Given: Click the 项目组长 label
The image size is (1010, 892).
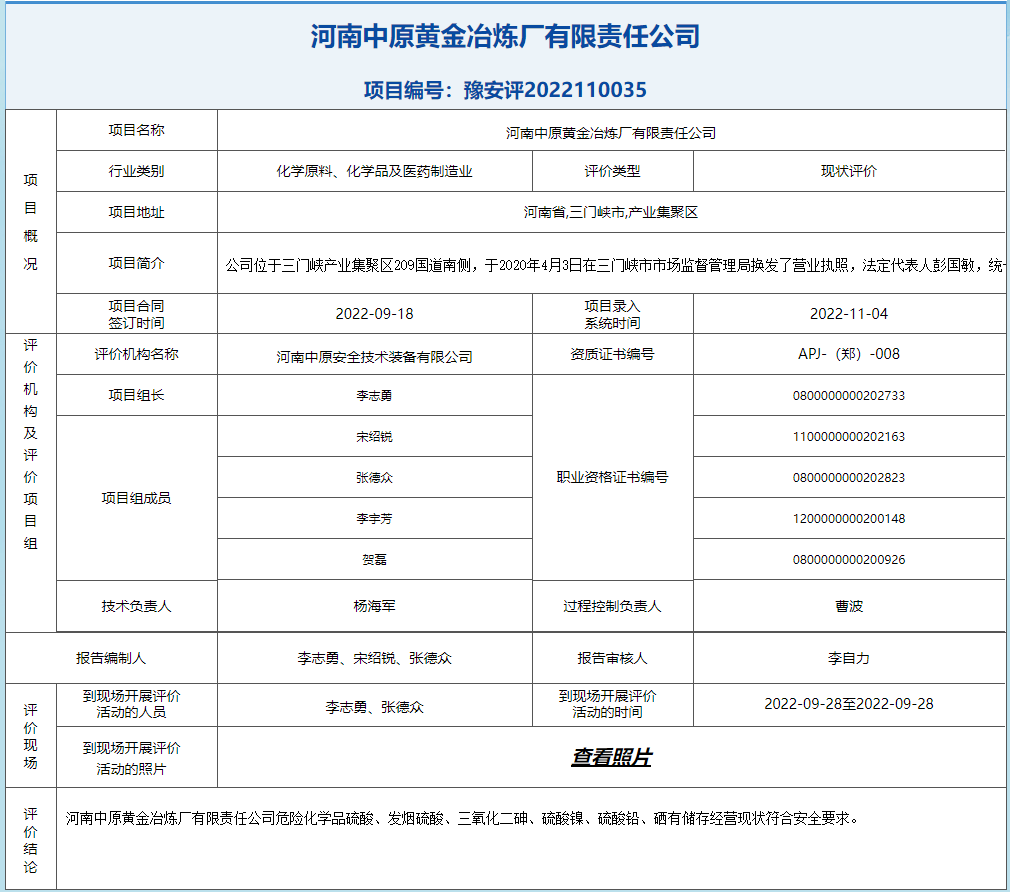Looking at the screenshot, I should tap(137, 395).
